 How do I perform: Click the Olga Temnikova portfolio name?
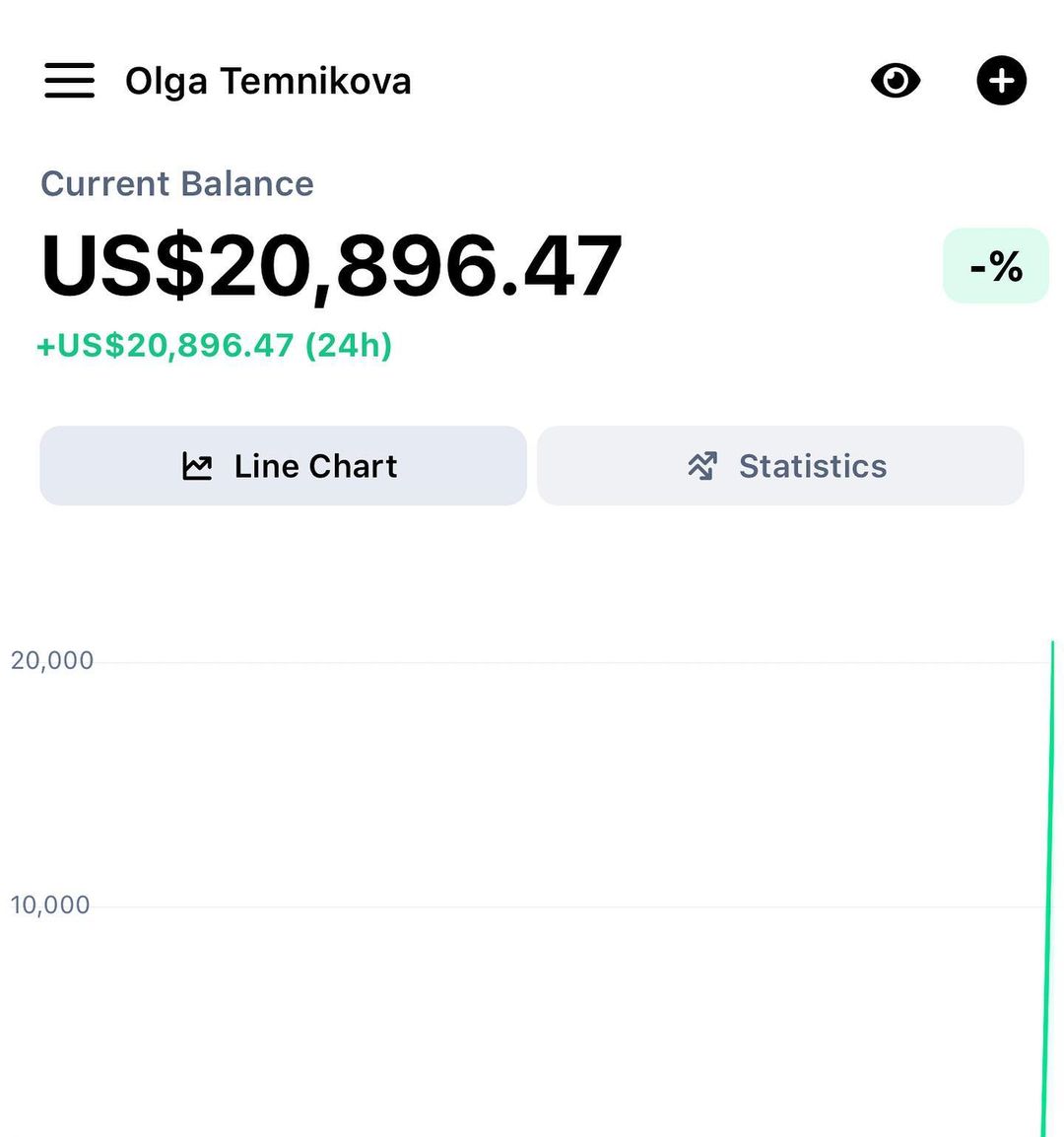(268, 81)
